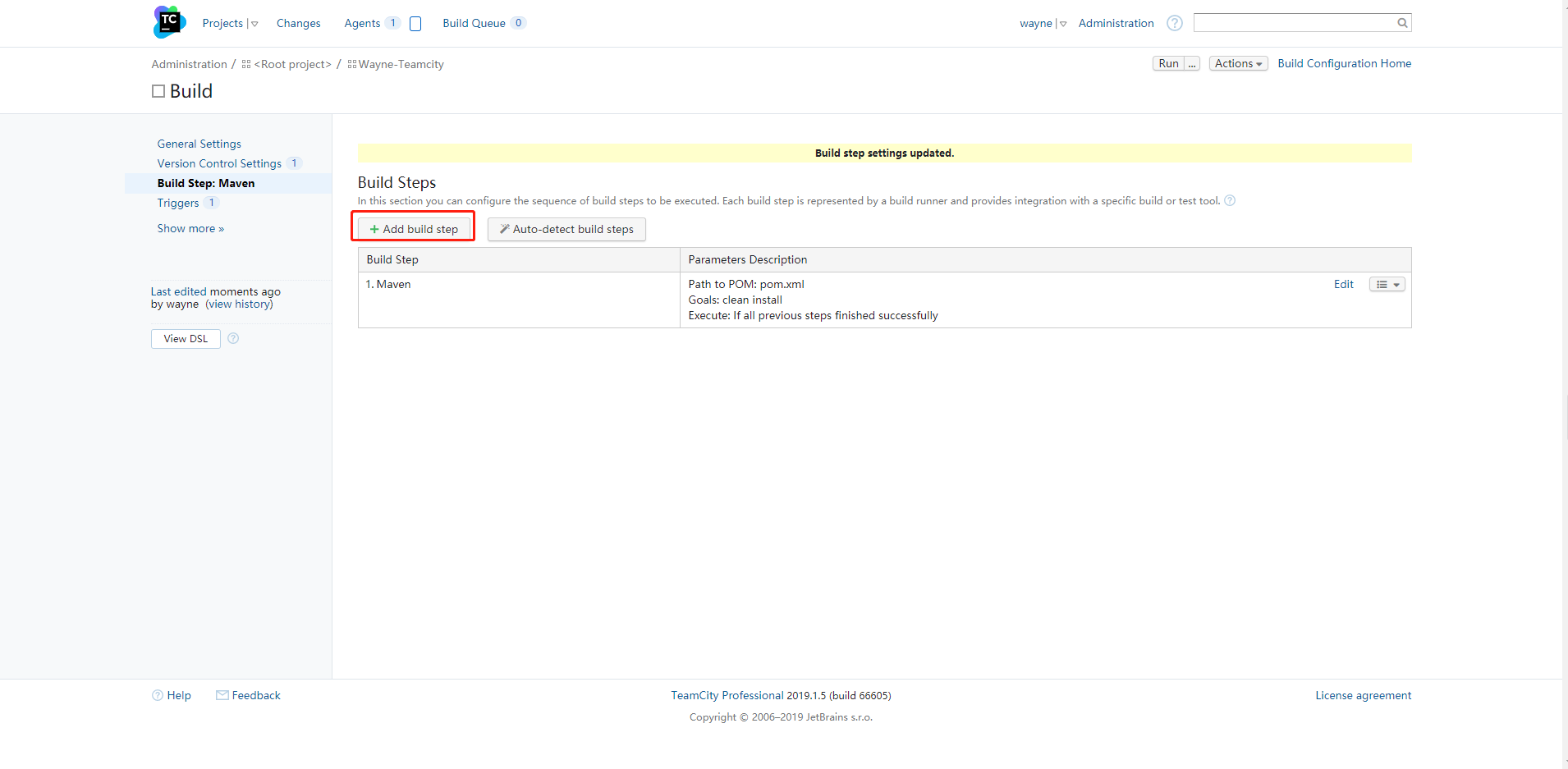Screen dimensions: 1568x769
Task: Click the Build Queue count badge '0'
Action: (x=518, y=23)
